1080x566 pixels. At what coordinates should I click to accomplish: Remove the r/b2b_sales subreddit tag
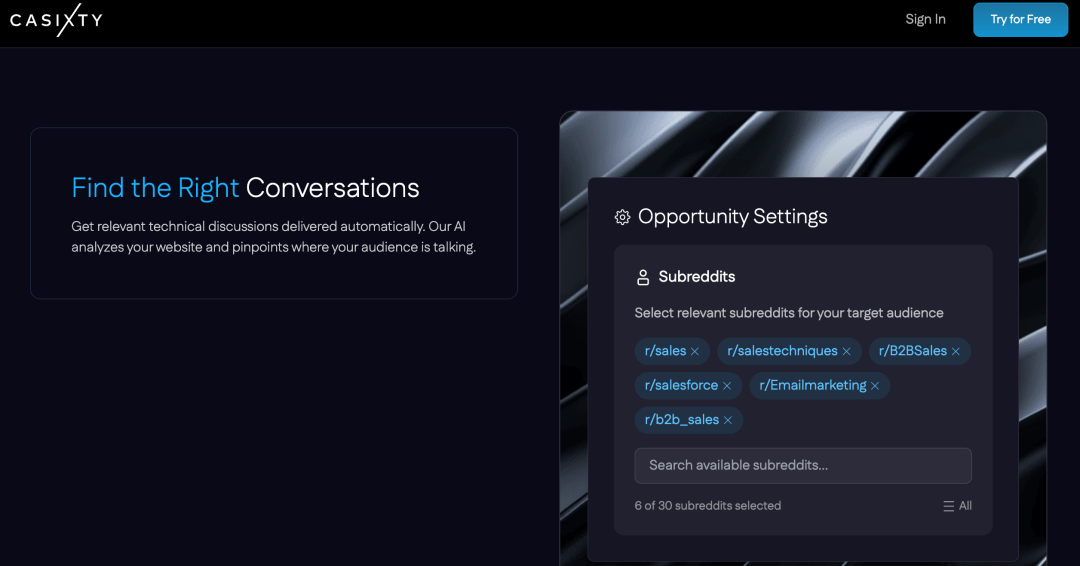point(728,420)
